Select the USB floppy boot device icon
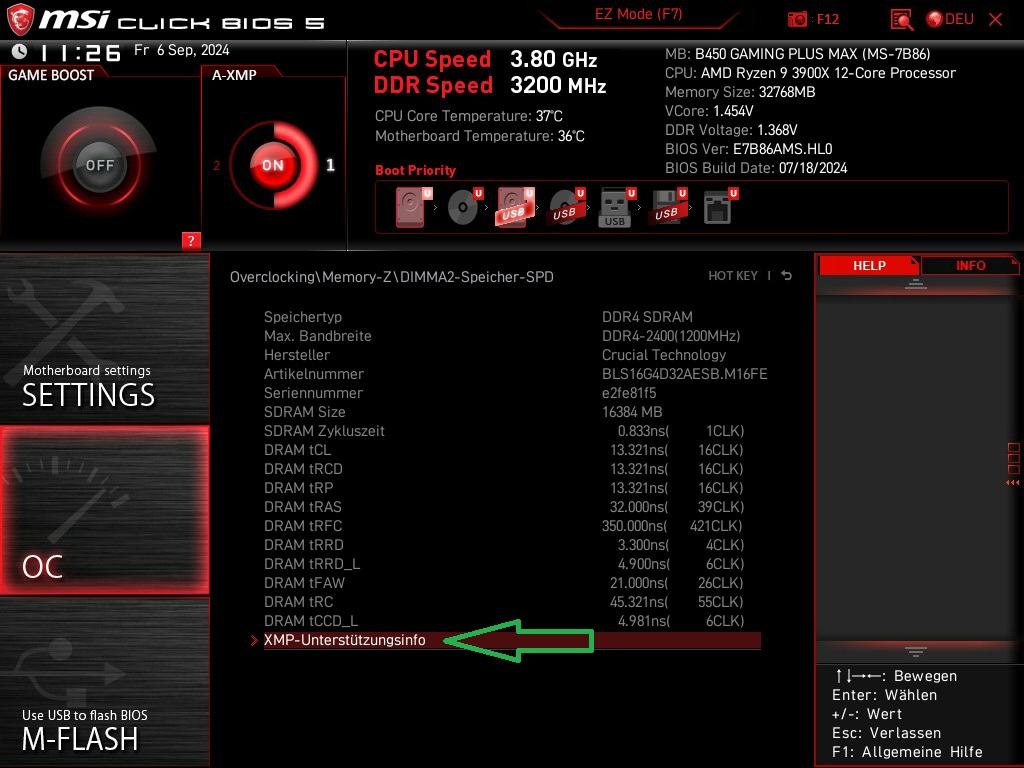The image size is (1024, 768). click(667, 208)
